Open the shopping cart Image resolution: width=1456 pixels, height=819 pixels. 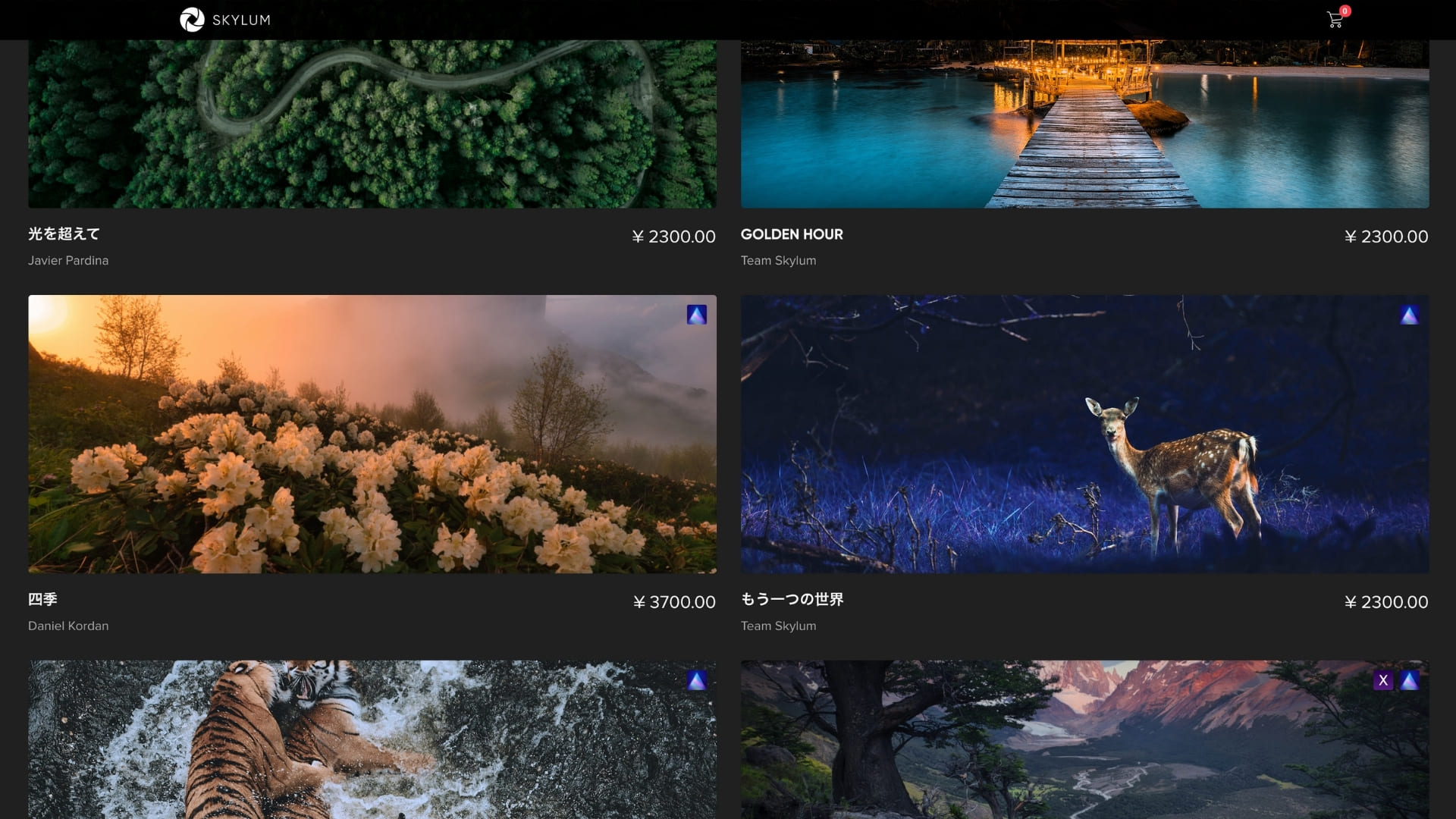(x=1334, y=20)
